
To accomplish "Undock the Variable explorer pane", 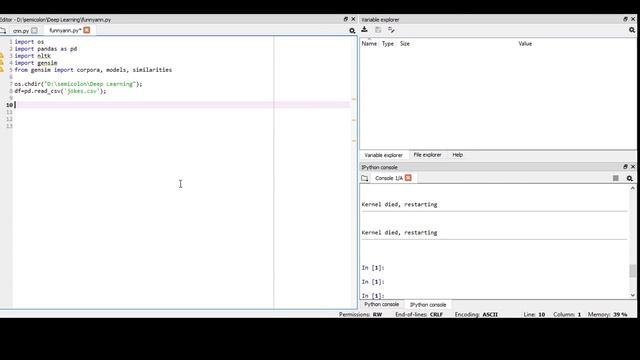I will pos(625,19).
